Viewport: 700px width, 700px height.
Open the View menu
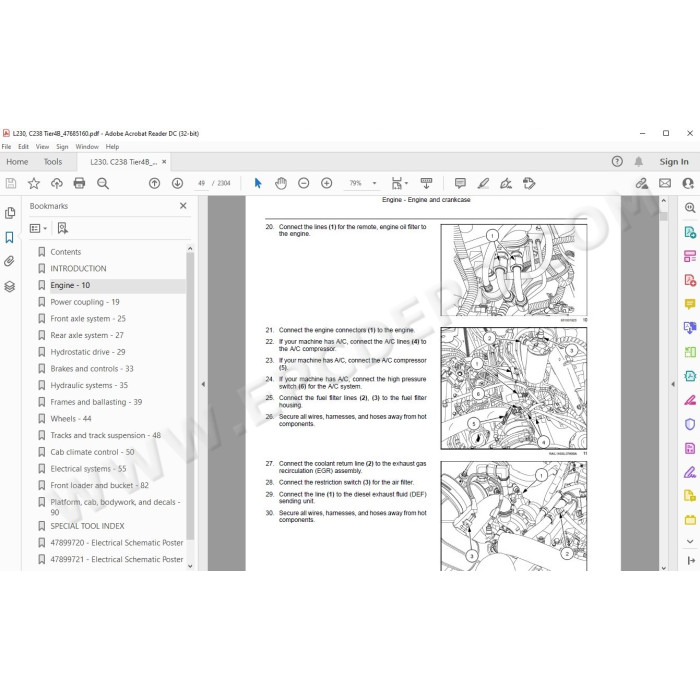pos(42,146)
